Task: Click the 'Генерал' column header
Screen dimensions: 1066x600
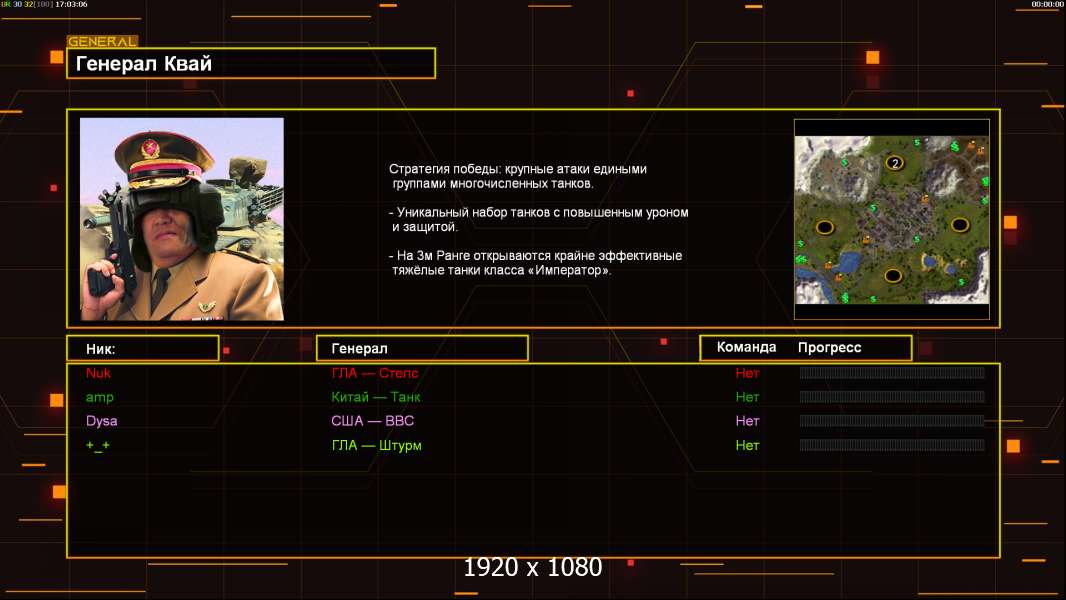Action: pos(422,348)
